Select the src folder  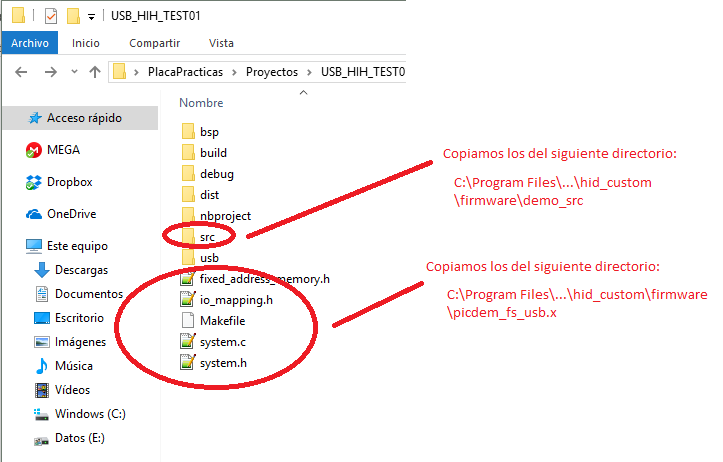(x=207, y=237)
